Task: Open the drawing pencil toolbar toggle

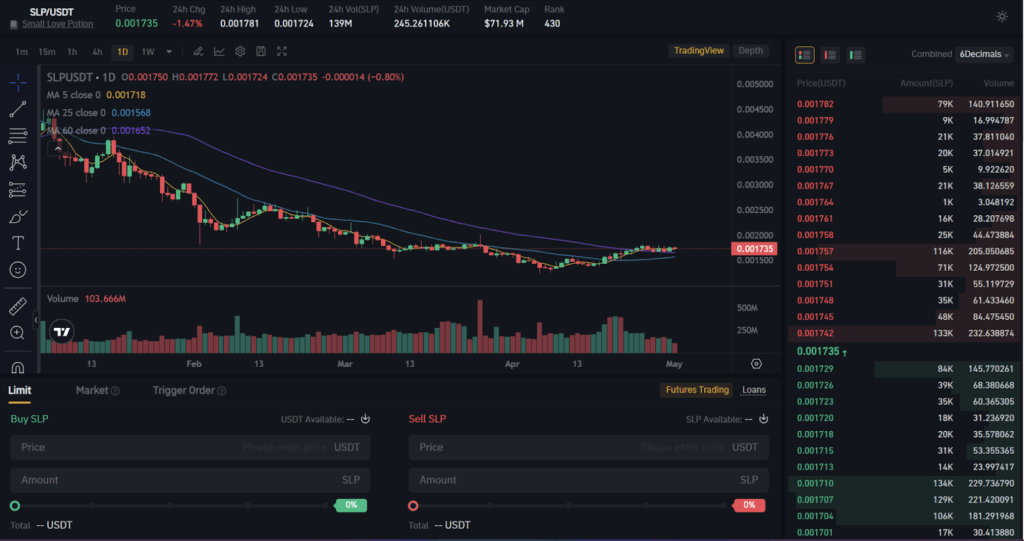Action: pyautogui.click(x=198, y=52)
